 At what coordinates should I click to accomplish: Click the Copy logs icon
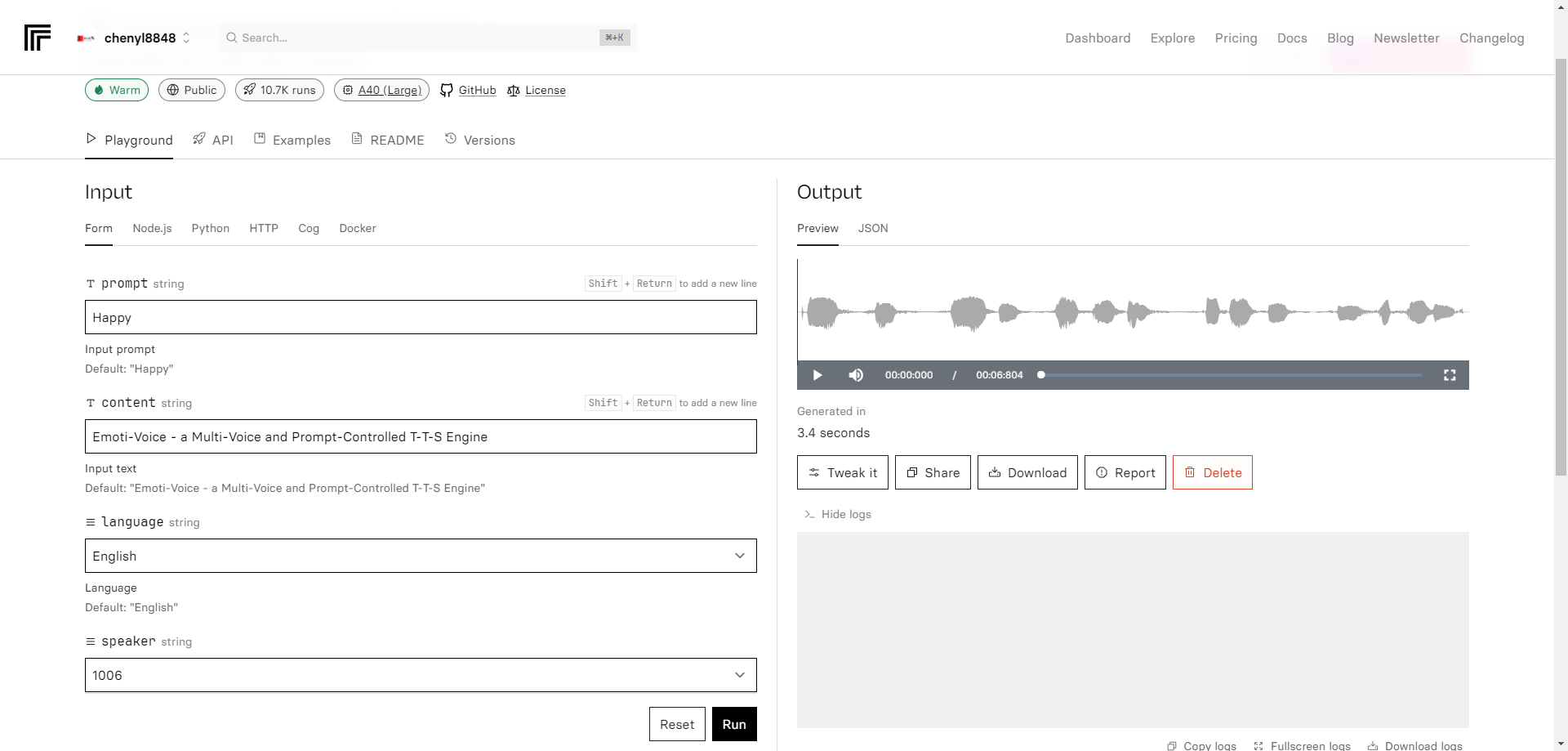pos(1172,745)
